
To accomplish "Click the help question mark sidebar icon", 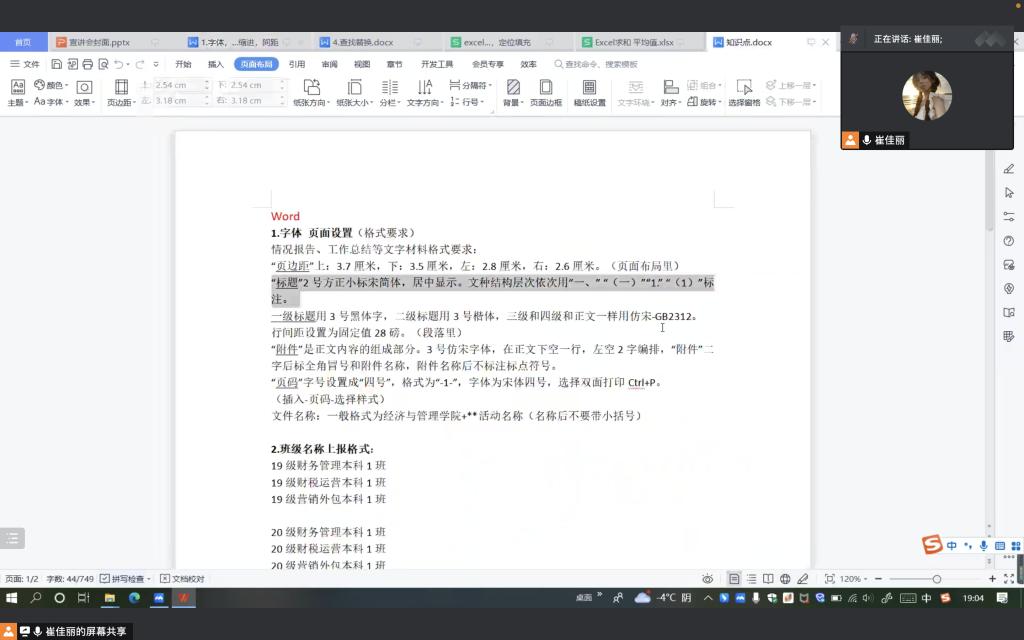I will click(1009, 240).
